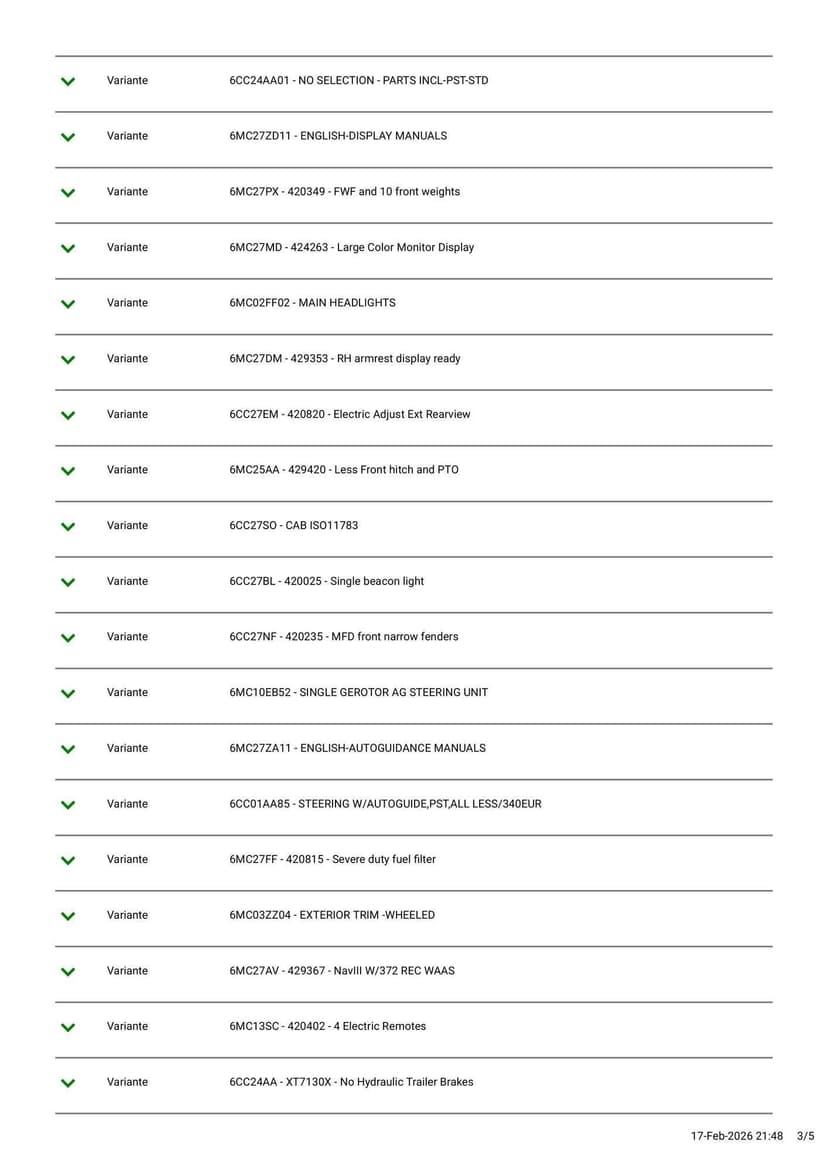
Task: Click chevron for MFD front narrow fenders
Action: [67, 638]
